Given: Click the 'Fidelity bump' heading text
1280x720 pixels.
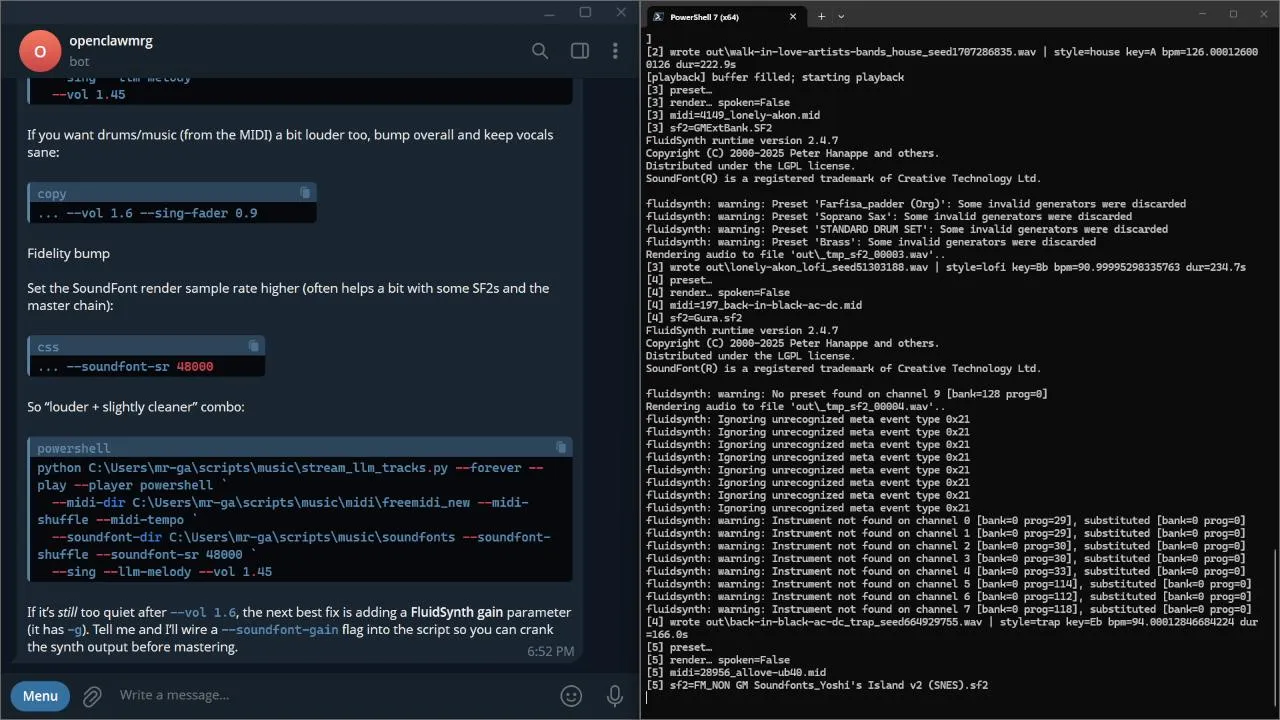Looking at the screenshot, I should (x=68, y=254).
